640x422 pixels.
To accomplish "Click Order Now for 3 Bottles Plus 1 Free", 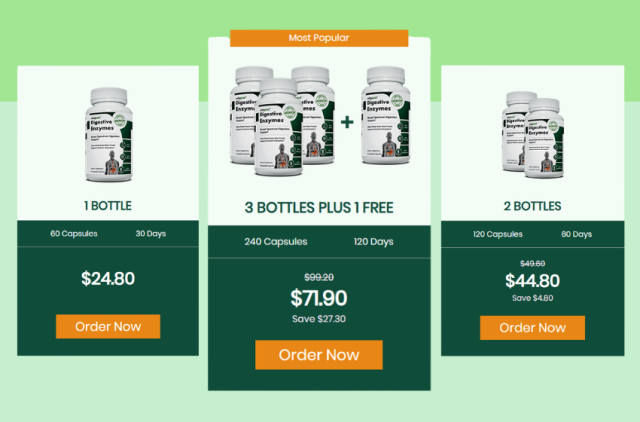I will (x=319, y=355).
